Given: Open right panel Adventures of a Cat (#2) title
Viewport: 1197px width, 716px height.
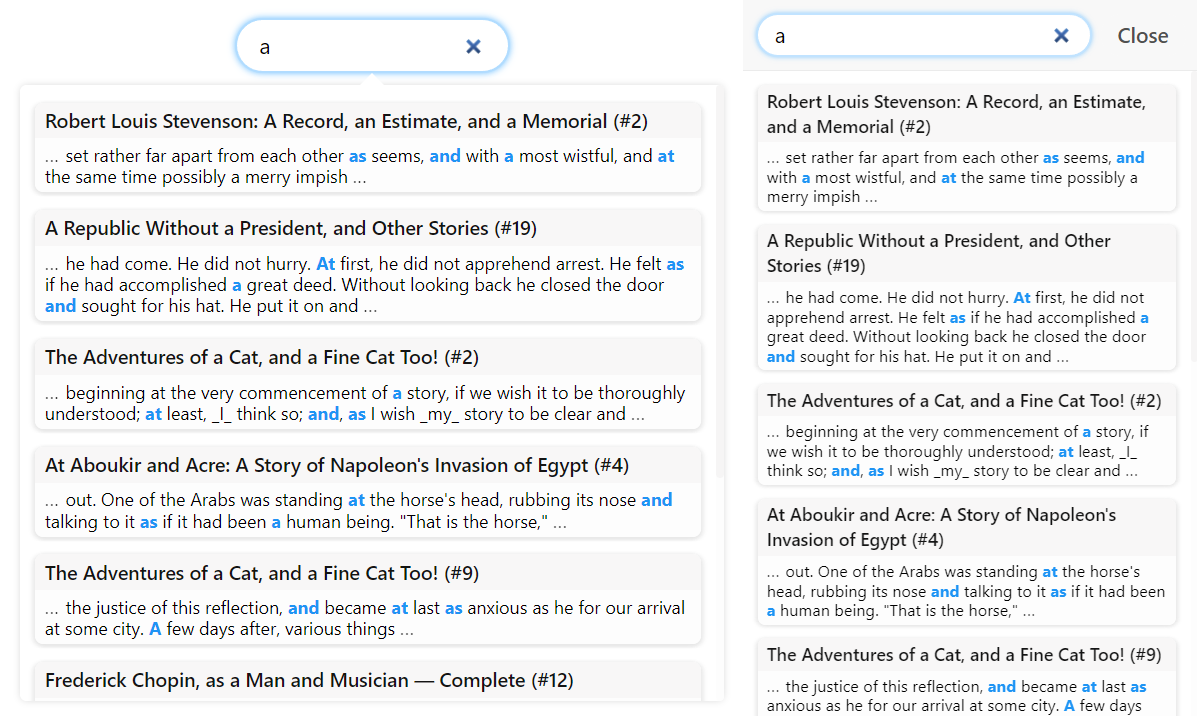Looking at the screenshot, I should [x=964, y=401].
